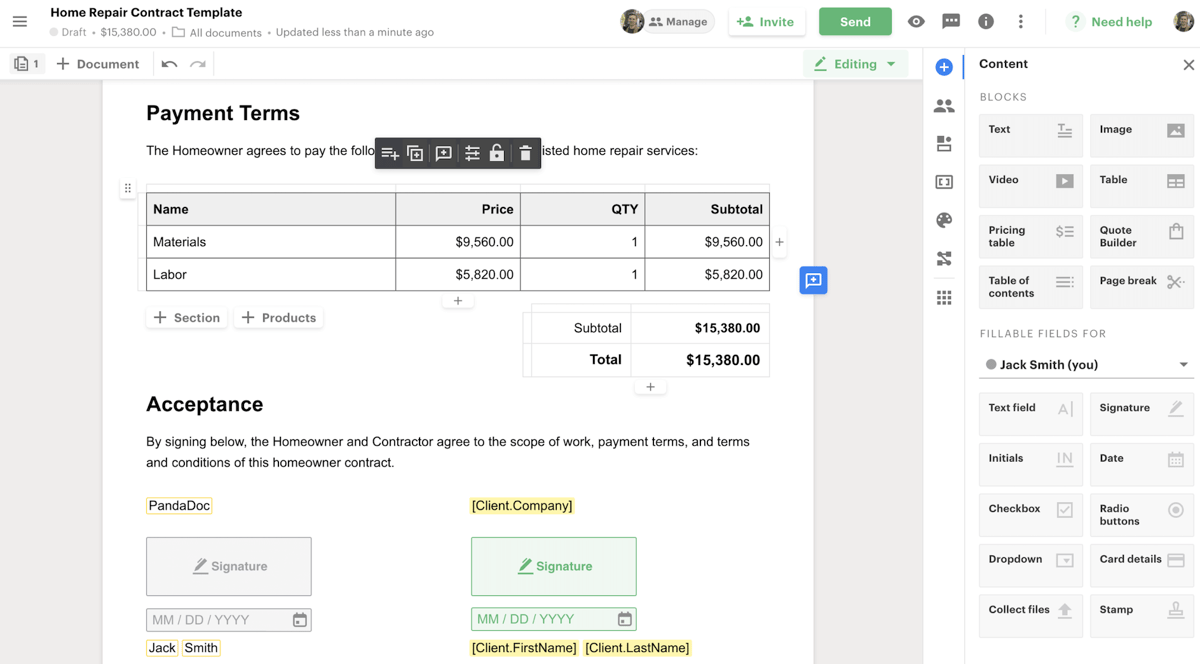Open the page count panel icon

coord(27,64)
